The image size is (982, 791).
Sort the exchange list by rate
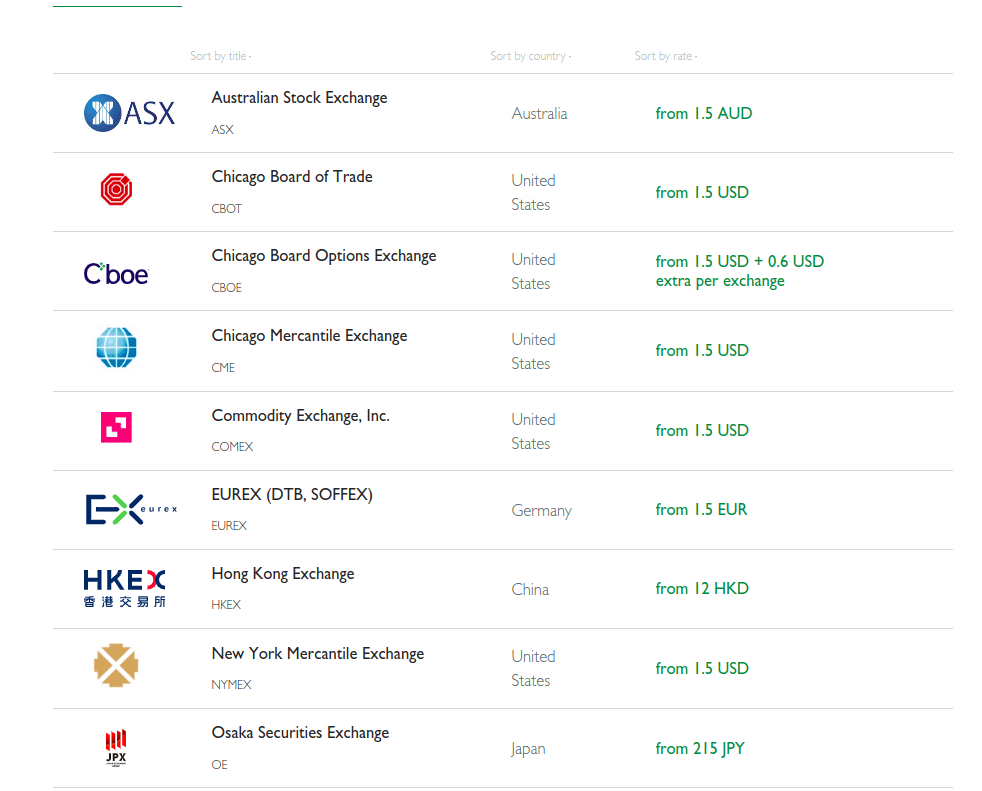(665, 56)
